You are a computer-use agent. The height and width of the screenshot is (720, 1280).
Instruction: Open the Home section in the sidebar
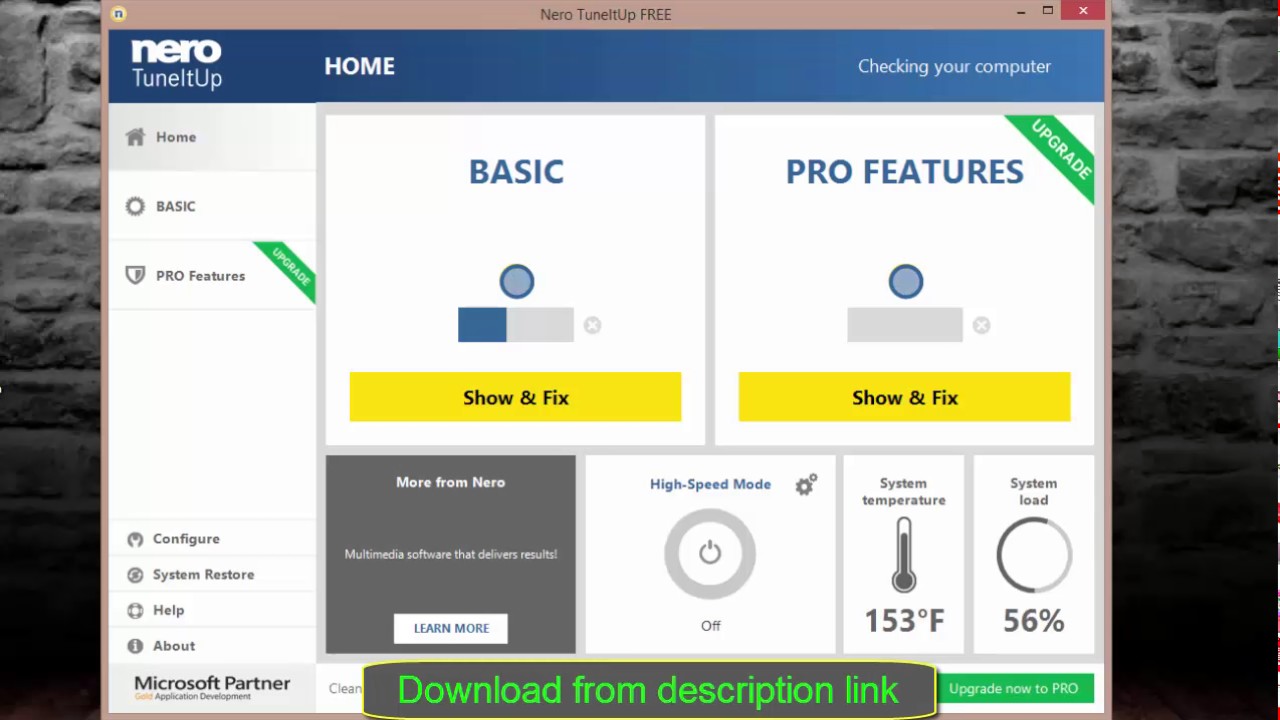point(212,137)
